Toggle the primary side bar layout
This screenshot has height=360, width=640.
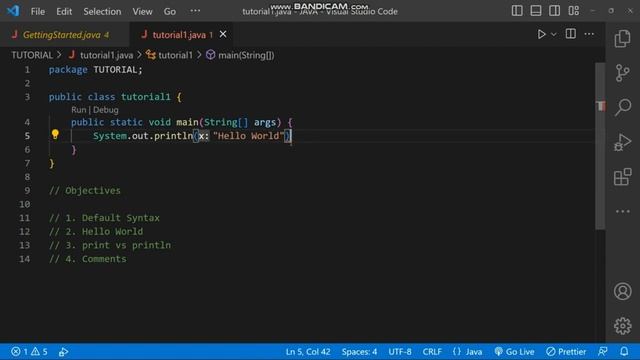[x=517, y=11]
